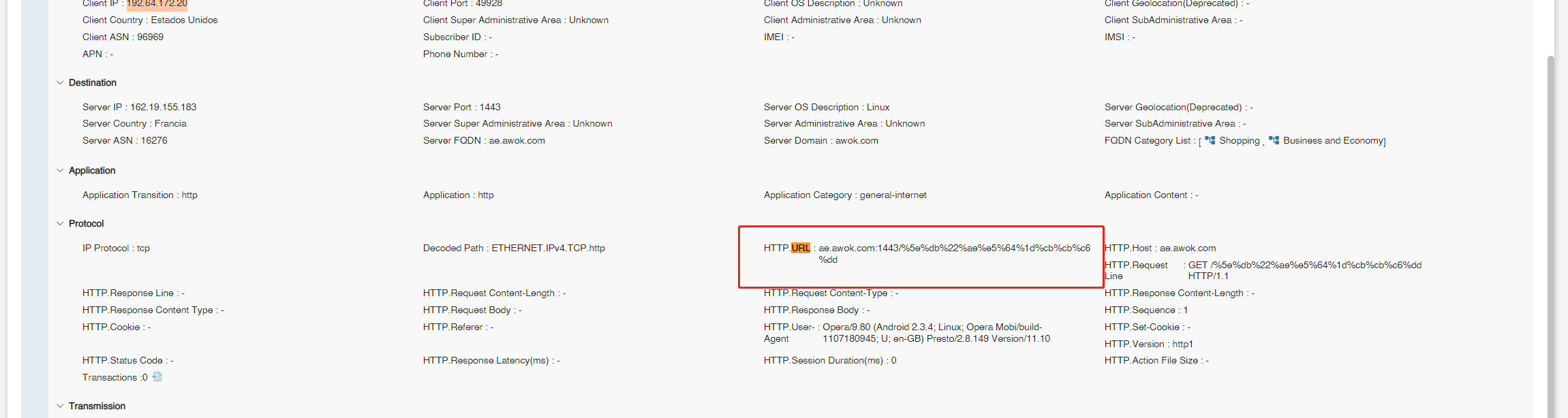Select the highlighted Client IP 192.64.172.20
The width and height of the screenshot is (1568, 418).
coord(157,3)
